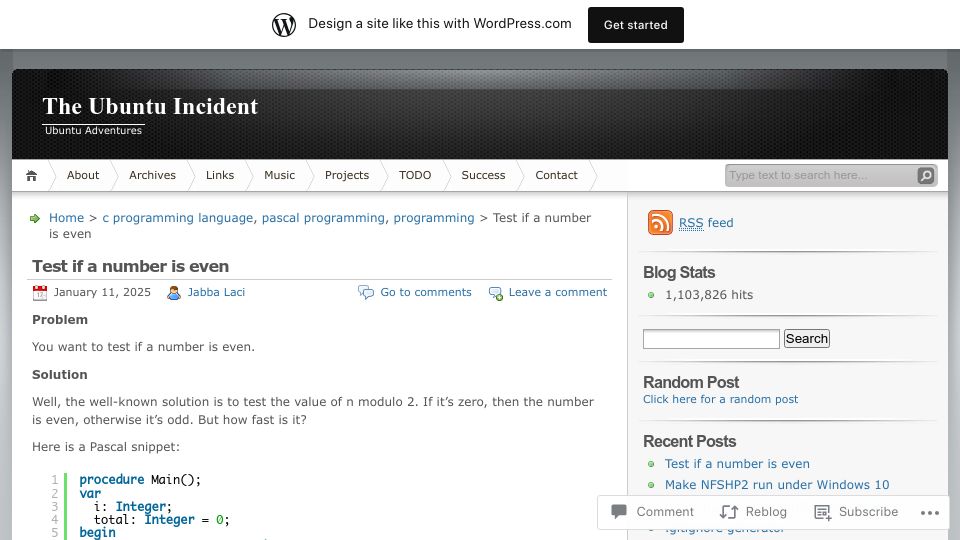Screen dimensions: 960x540
Task: Click the Ubuntu Adventures tagline
Action: click(x=93, y=130)
